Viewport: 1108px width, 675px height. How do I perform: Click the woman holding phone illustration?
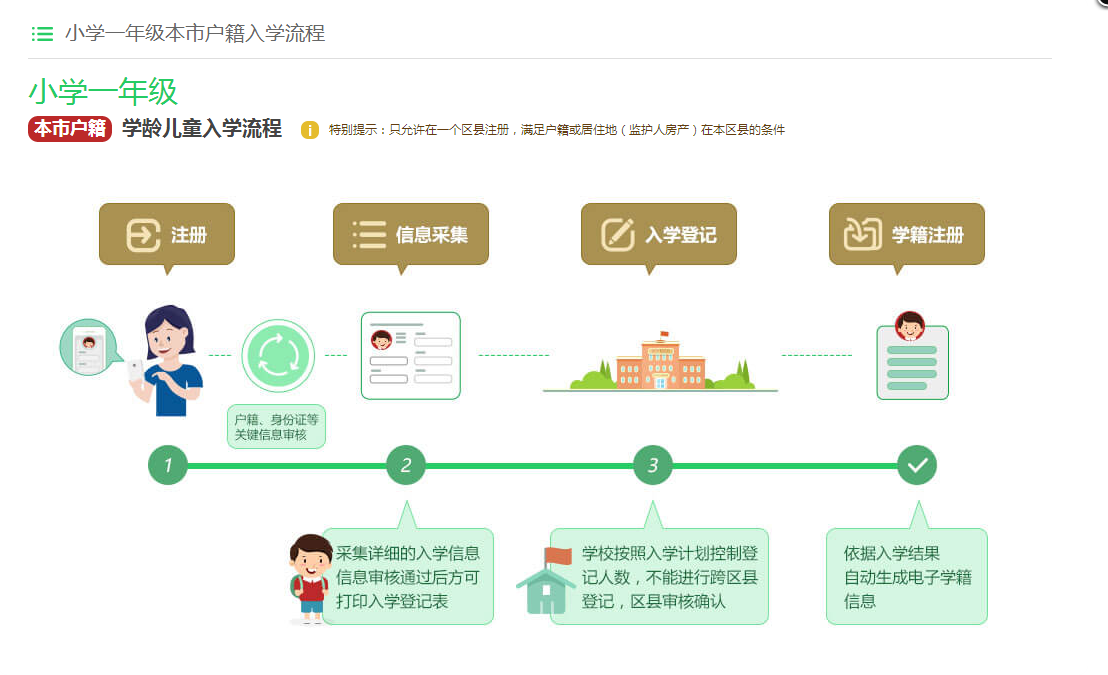170,360
